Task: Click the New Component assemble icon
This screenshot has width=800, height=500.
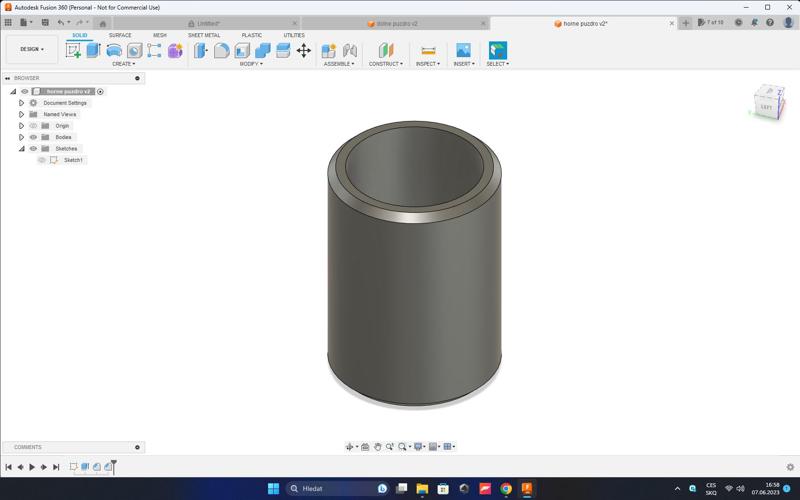Action: pyautogui.click(x=328, y=50)
